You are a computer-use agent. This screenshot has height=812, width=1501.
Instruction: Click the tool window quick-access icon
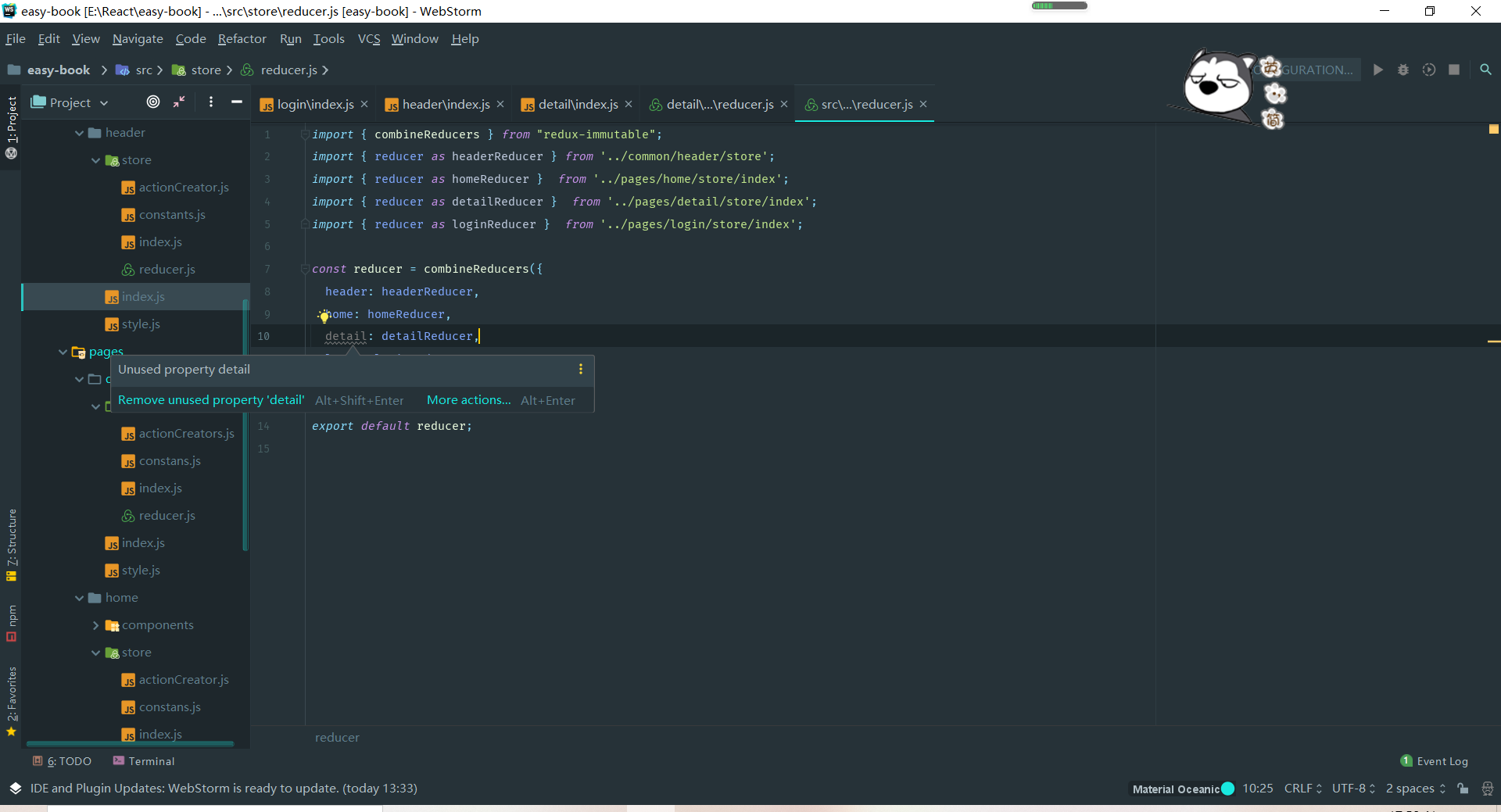(x=15, y=789)
